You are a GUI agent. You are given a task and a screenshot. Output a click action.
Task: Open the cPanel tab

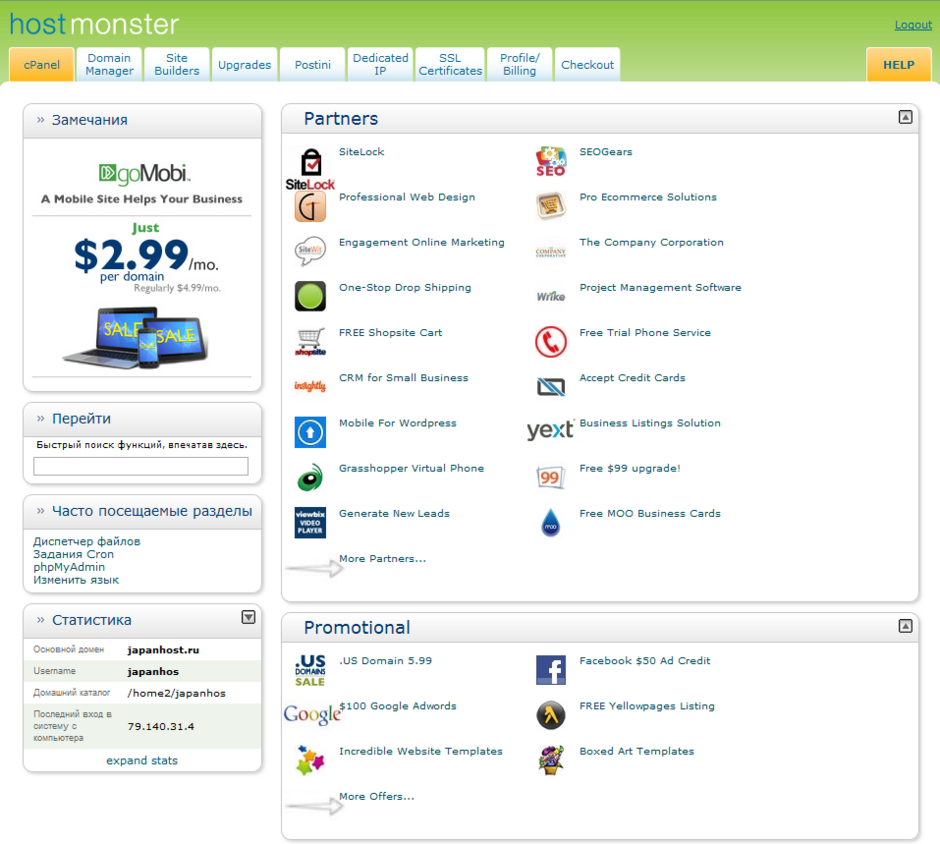click(42, 65)
